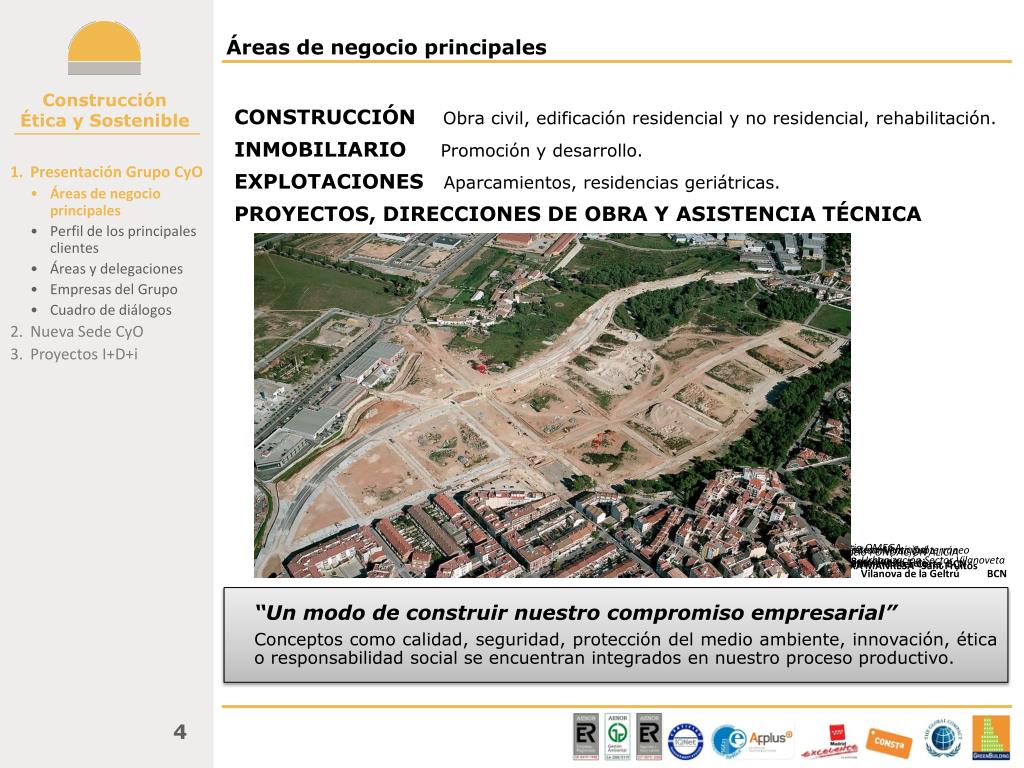Click 'Aparcamientos, residencias geriátricas.' text
Screen dimensions: 1024x768
[611, 183]
